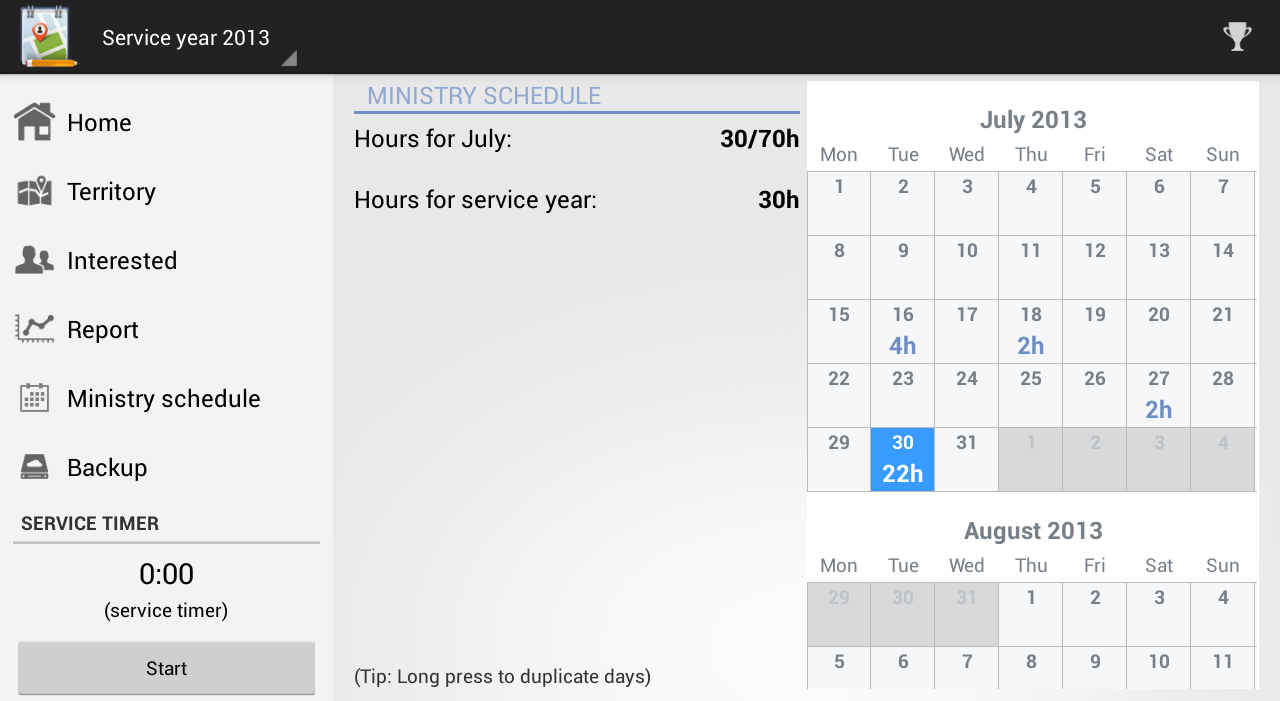Screen dimensions: 1280x701
Task: Select the Interested people icon
Action: click(x=34, y=260)
